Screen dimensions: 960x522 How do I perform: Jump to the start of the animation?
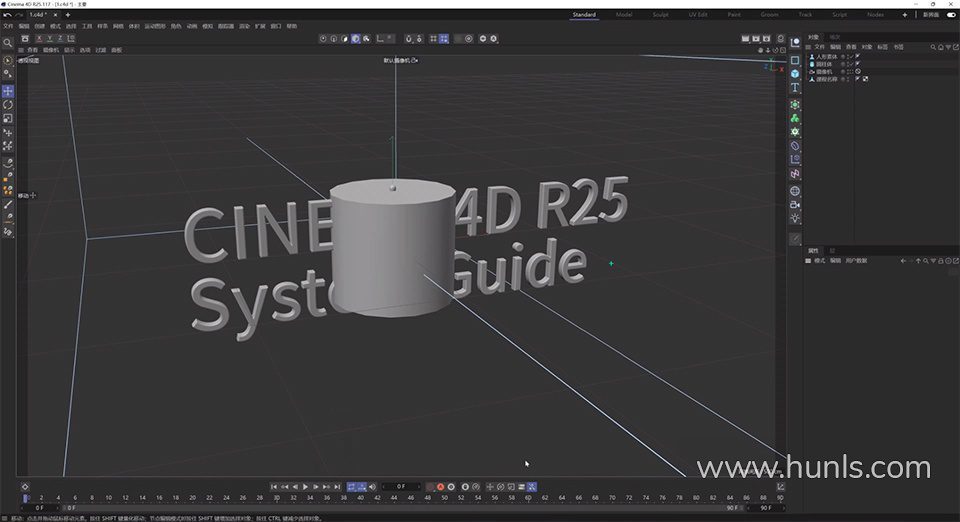point(274,487)
